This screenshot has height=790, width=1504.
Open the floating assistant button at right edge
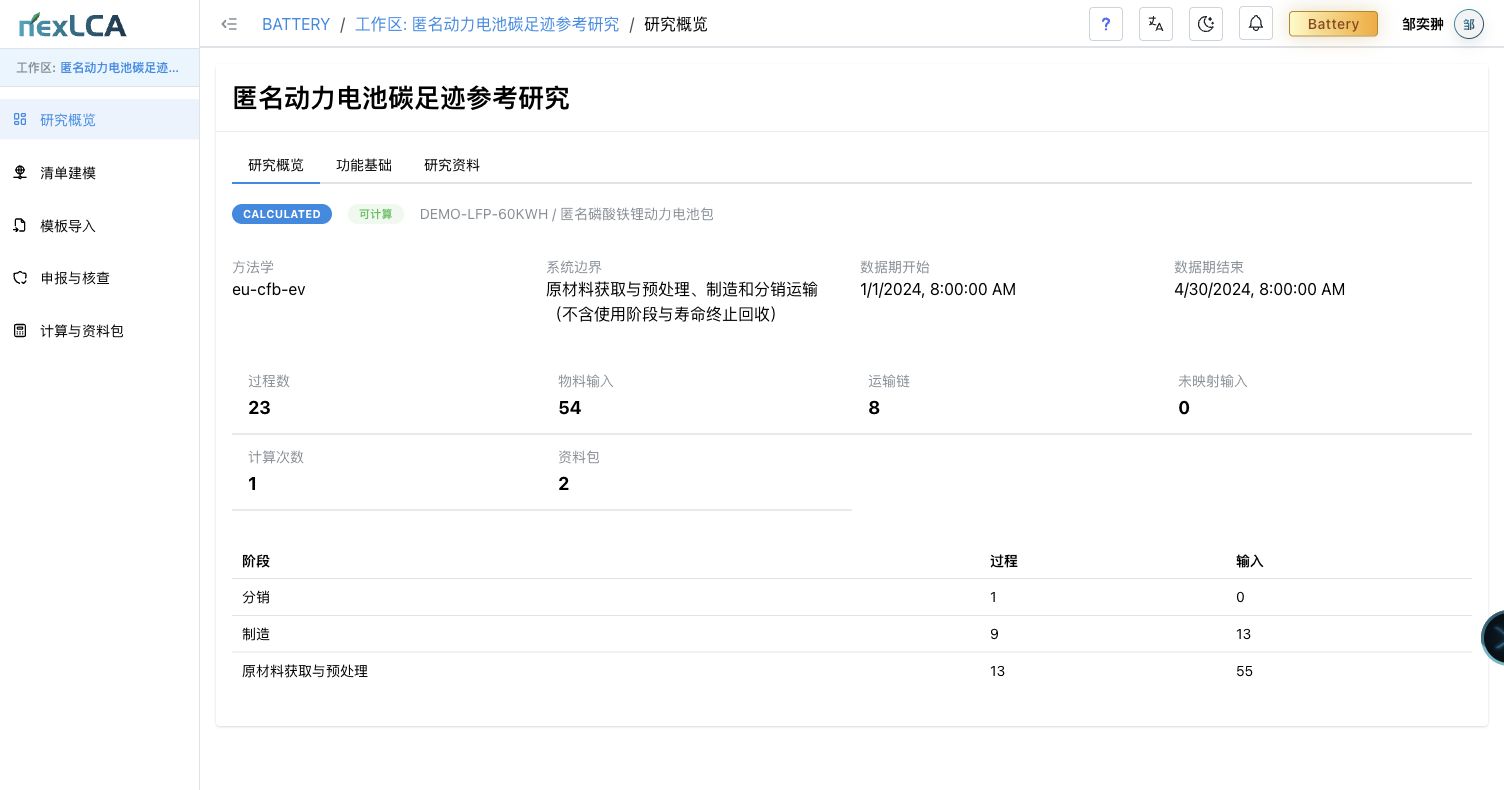click(x=1493, y=637)
